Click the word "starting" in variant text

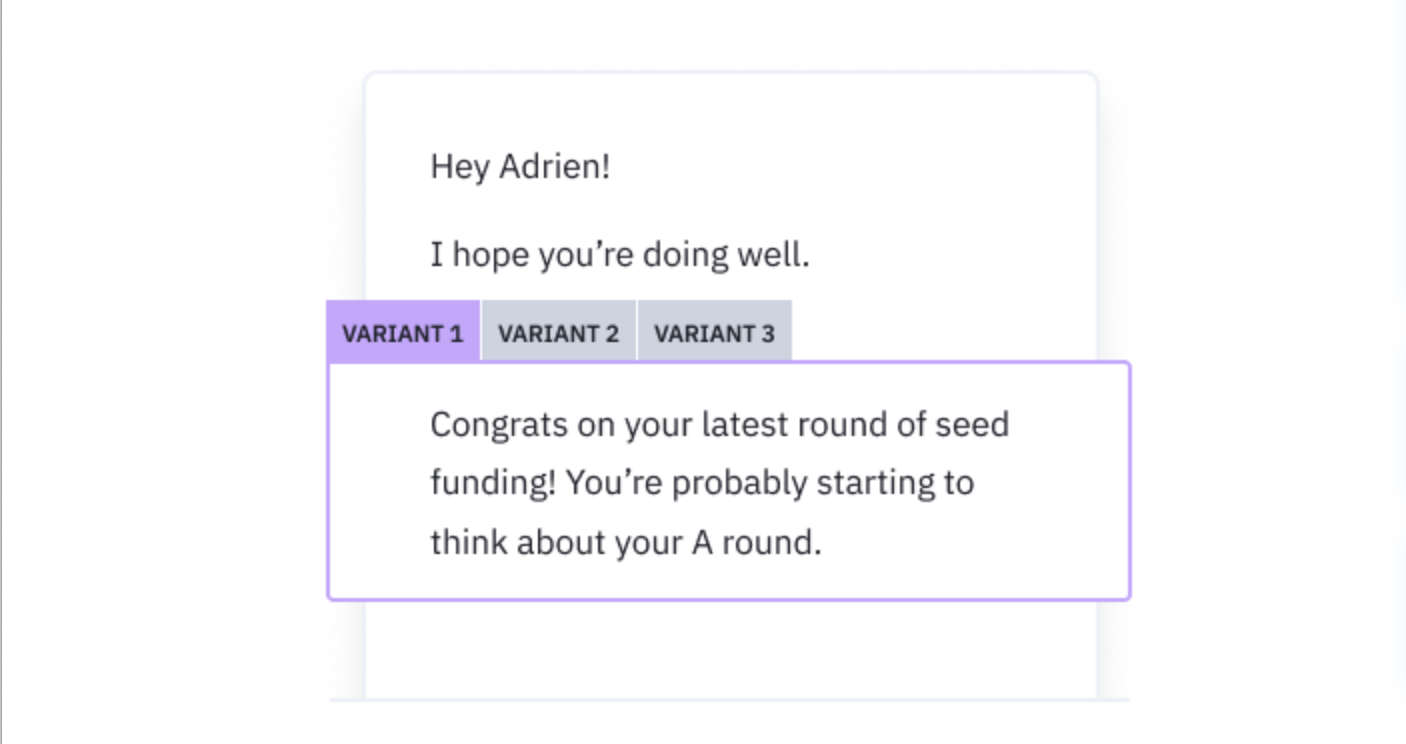pyautogui.click(x=874, y=485)
